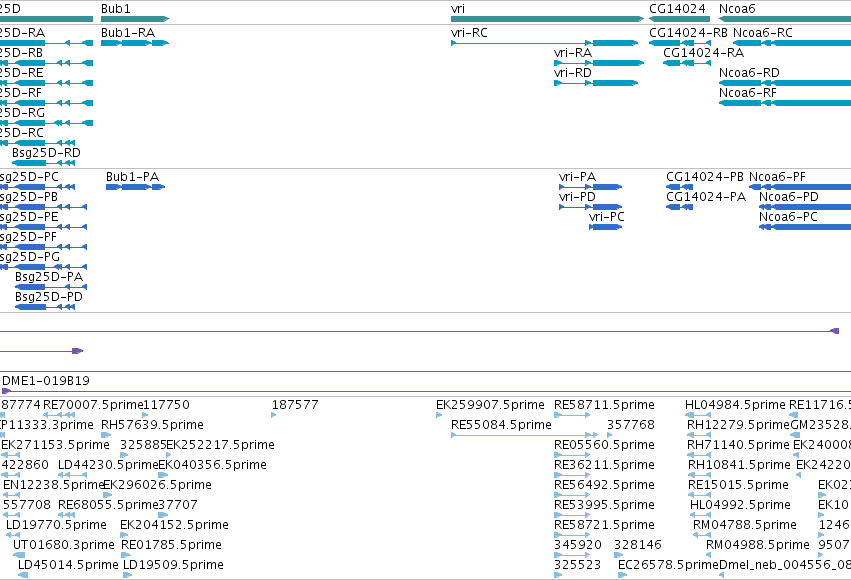Select the RE58711.5prime EST

point(572,415)
